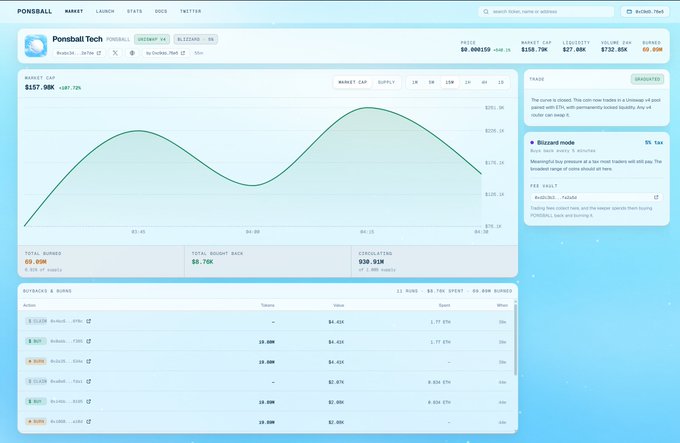Image resolution: width=680 pixels, height=443 pixels.
Task: Click the Burned 69.09M header stat
Action: click(x=652, y=47)
